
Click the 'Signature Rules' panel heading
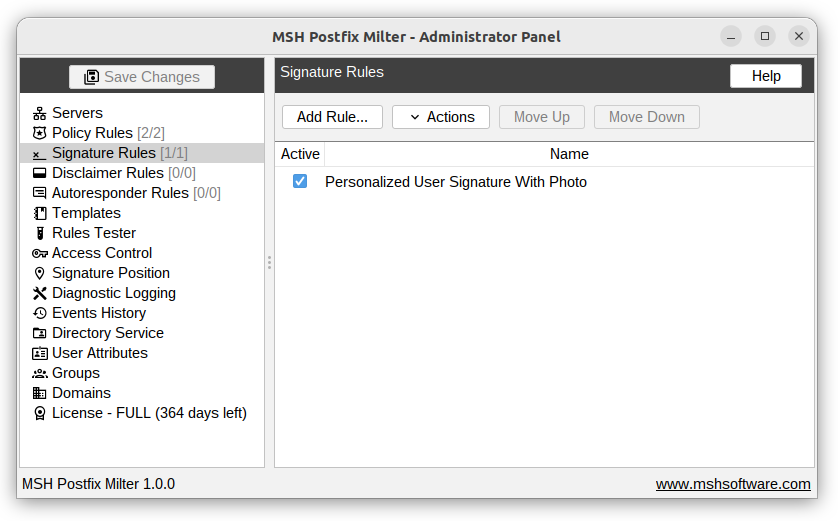[332, 72]
